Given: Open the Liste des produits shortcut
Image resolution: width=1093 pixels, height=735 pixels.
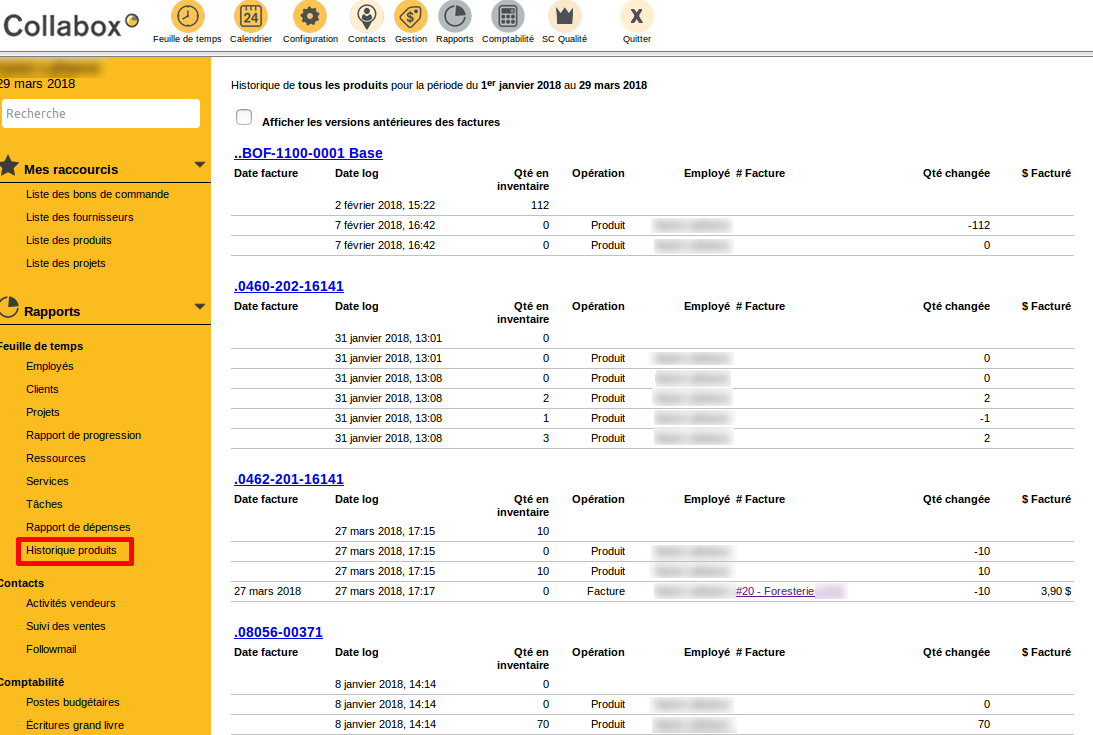Looking at the screenshot, I should [x=68, y=240].
